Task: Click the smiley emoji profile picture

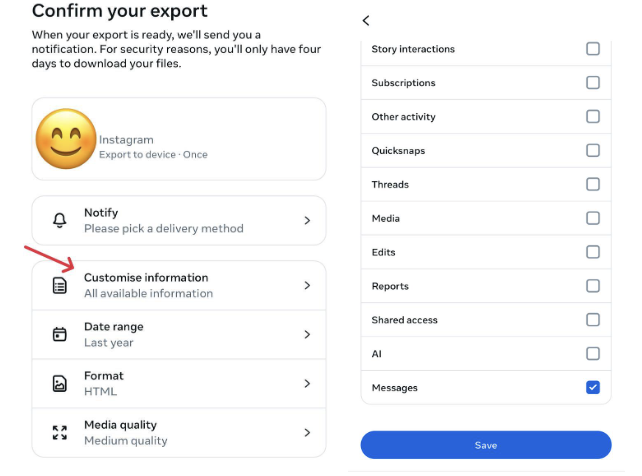Action: pos(66,138)
